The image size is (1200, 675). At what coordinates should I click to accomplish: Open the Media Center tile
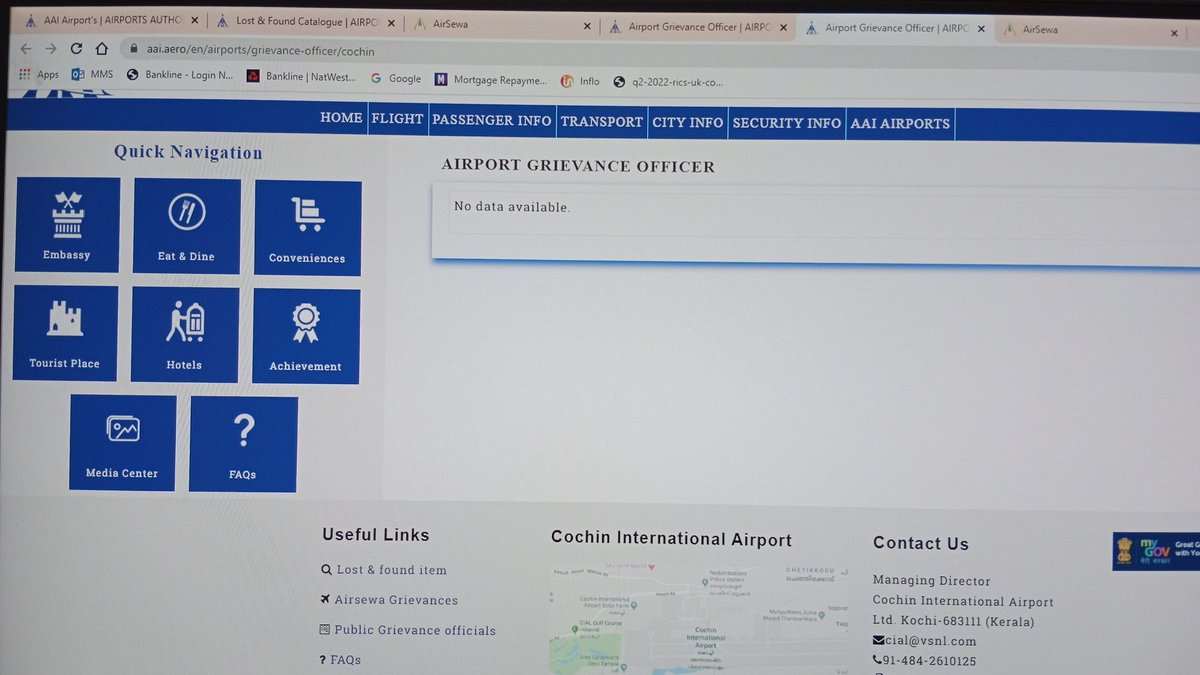click(122, 443)
